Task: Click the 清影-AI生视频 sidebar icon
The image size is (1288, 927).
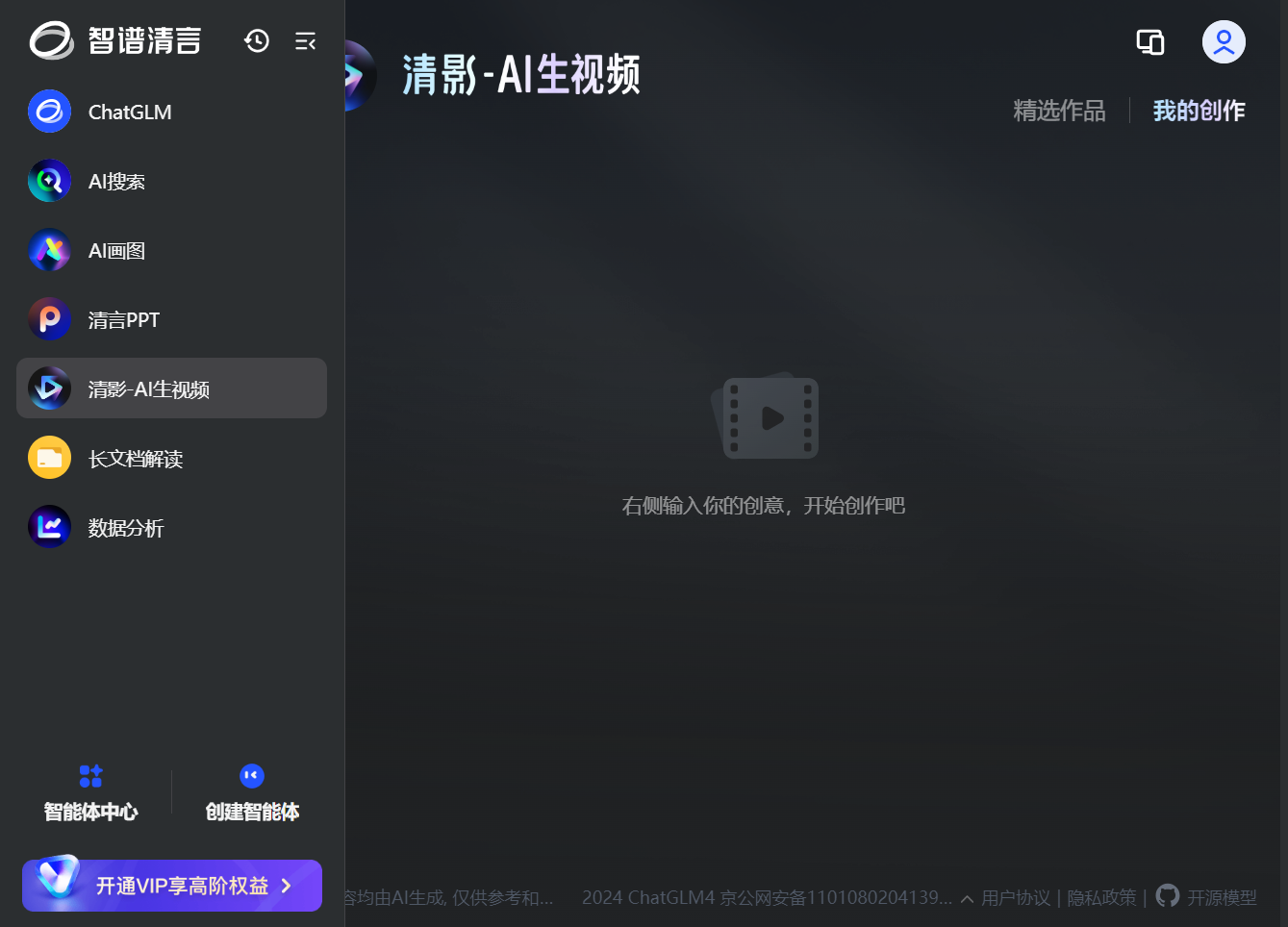Action: point(49,388)
